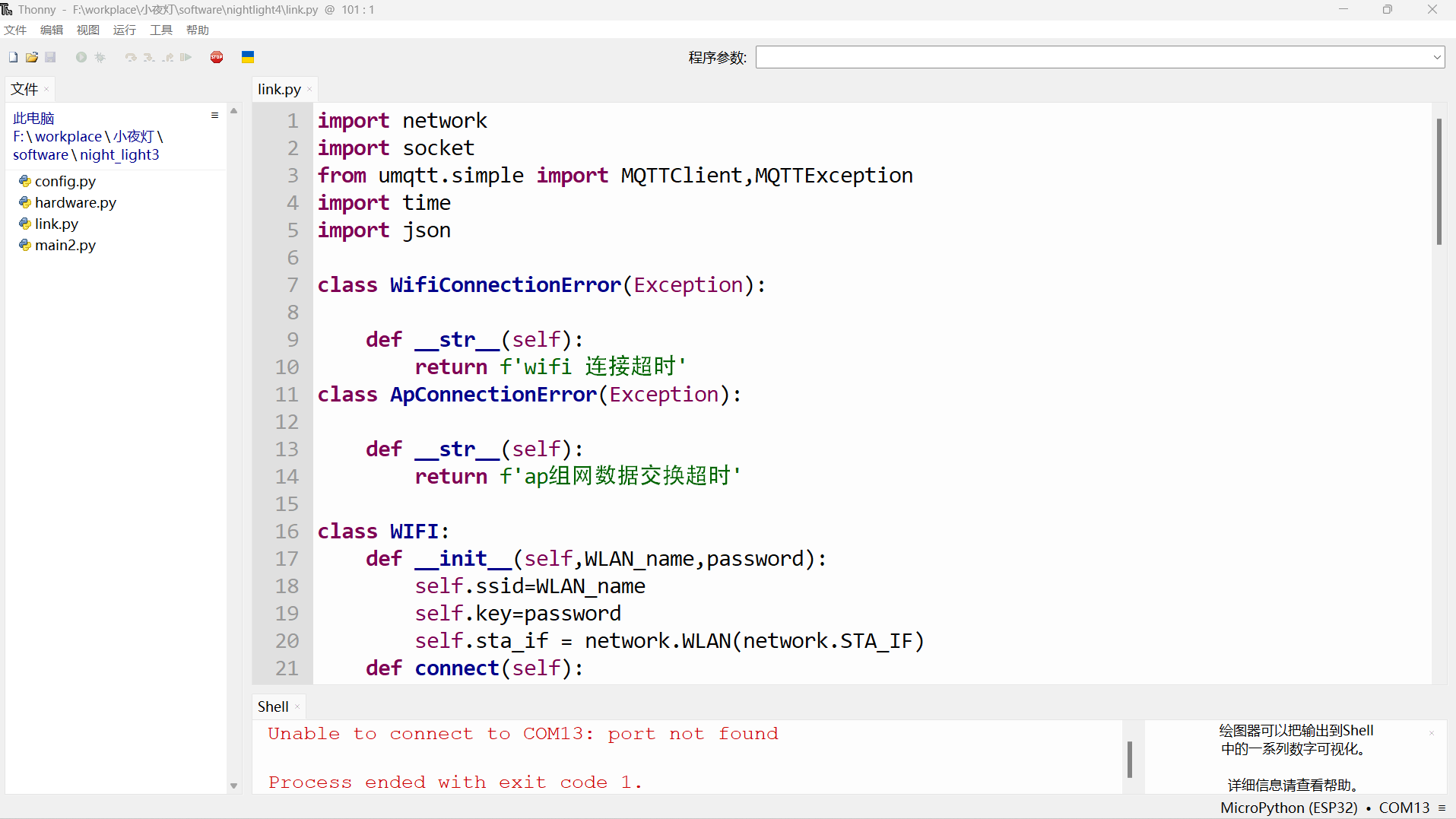Viewport: 1456px width, 819px height.
Task: Click the Ukraine flag support icon
Action: [248, 57]
